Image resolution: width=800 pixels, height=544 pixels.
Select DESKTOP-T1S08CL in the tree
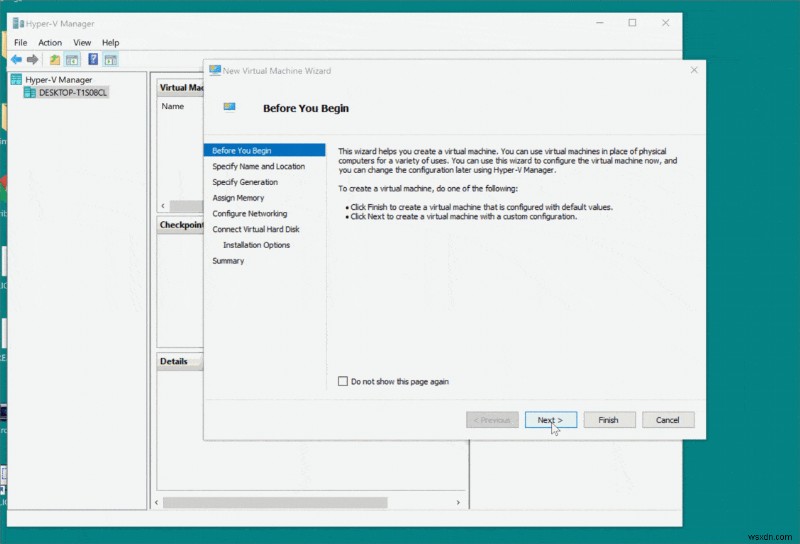click(73, 92)
